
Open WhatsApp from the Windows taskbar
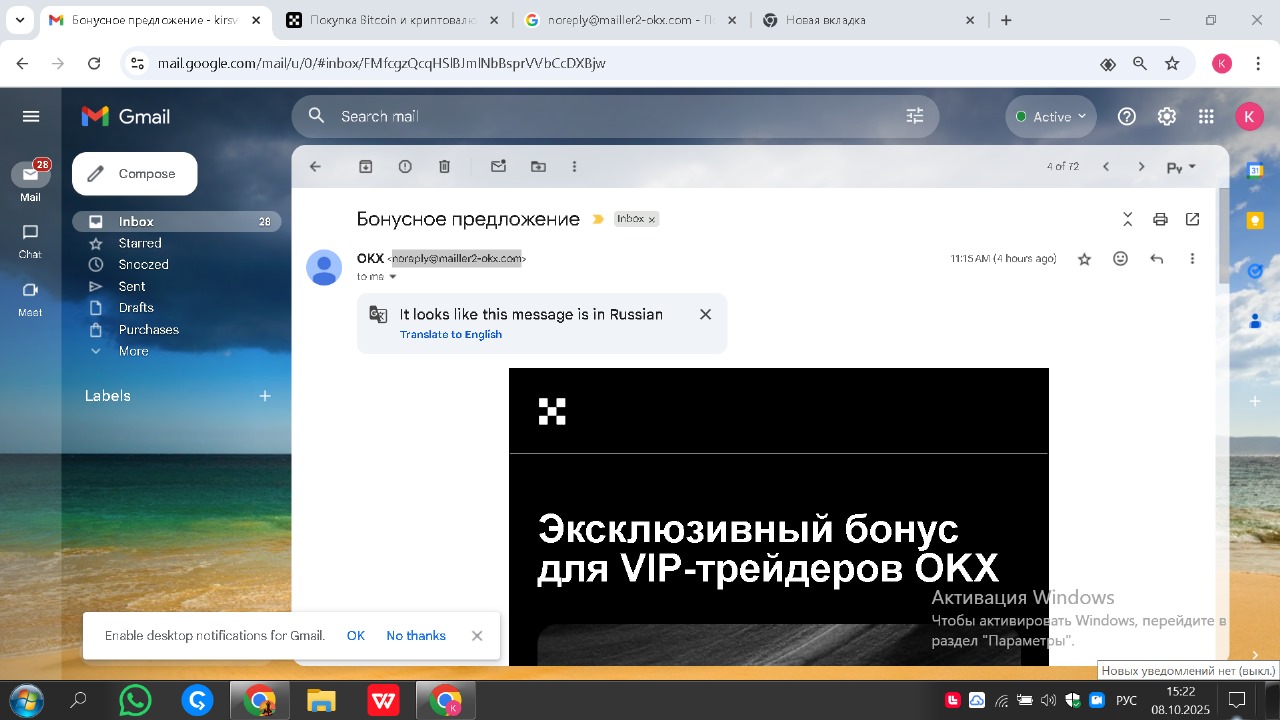135,700
